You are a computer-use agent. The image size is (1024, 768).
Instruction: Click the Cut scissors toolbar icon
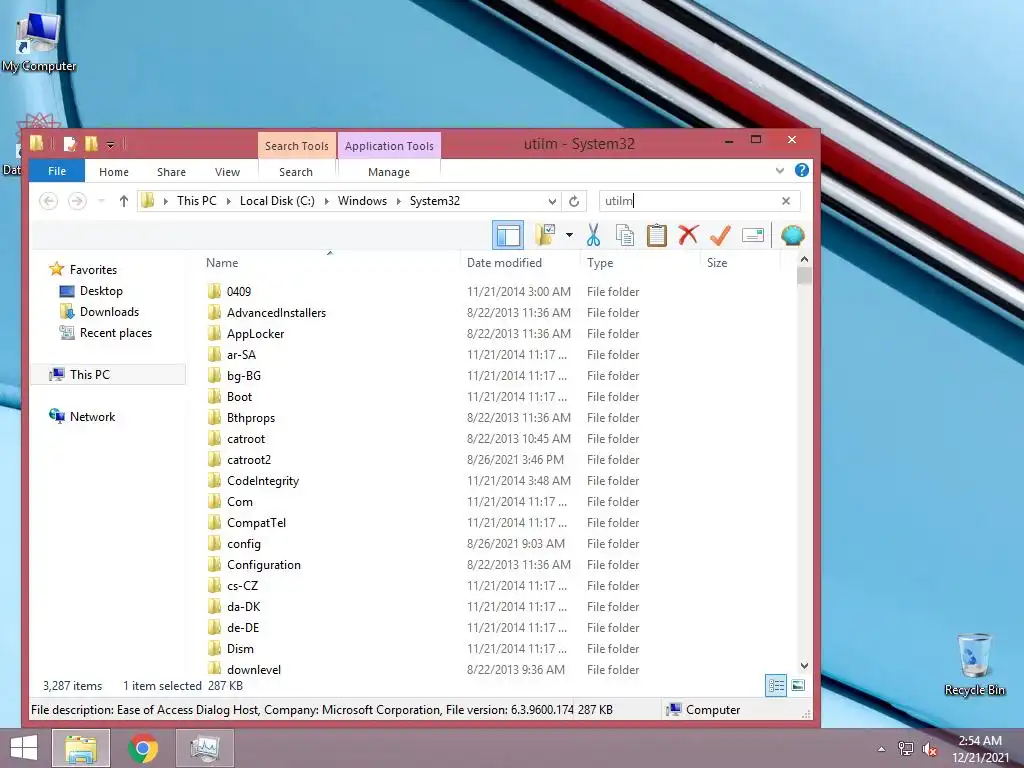coord(593,235)
